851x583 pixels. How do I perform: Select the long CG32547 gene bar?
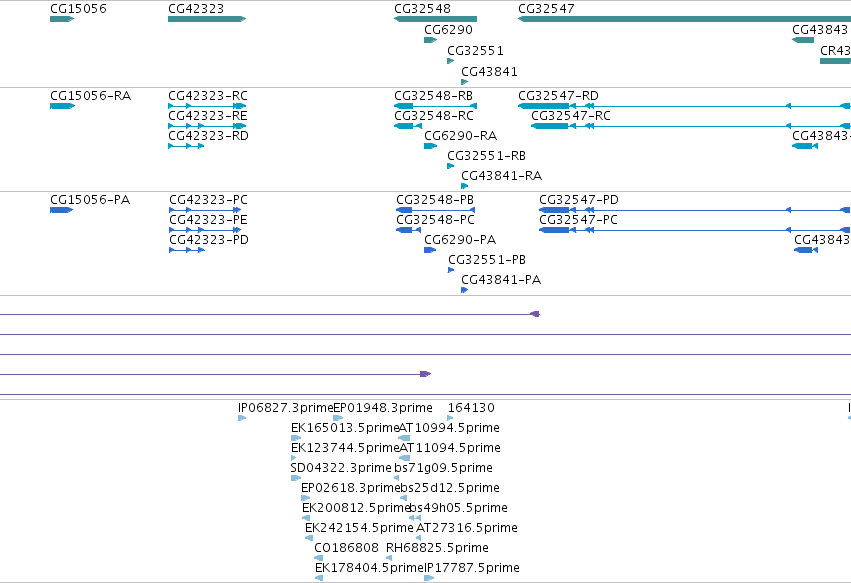coord(684,19)
